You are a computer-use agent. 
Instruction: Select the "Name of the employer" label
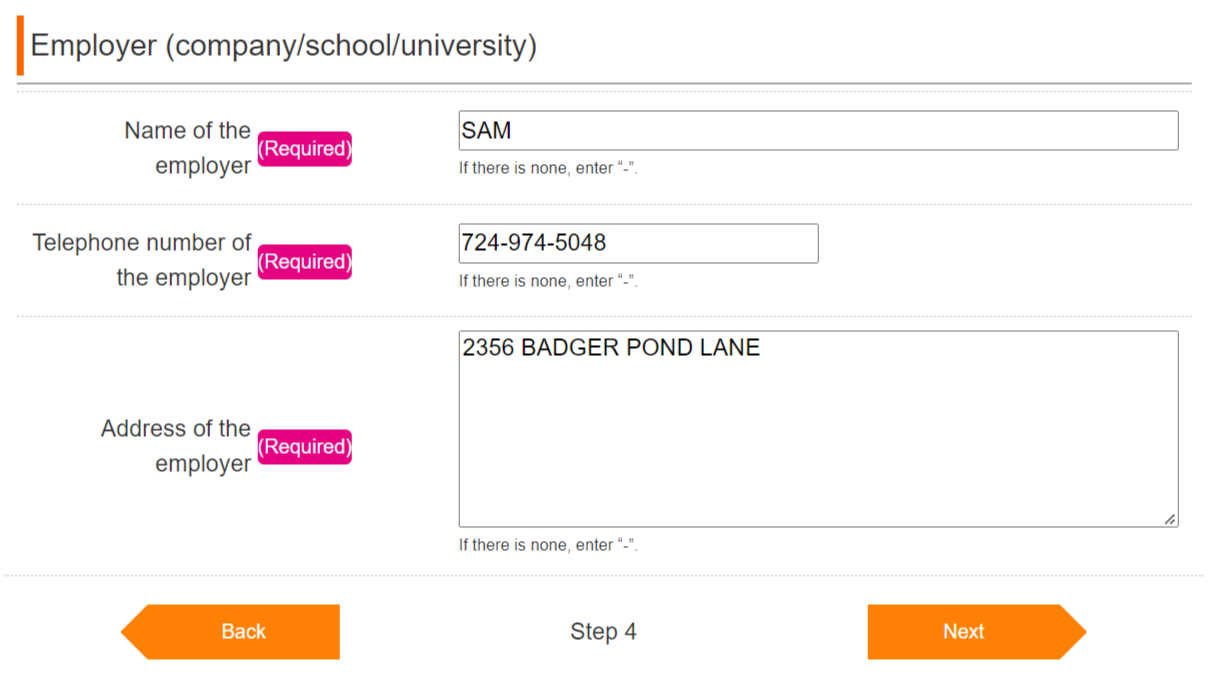tap(188, 148)
